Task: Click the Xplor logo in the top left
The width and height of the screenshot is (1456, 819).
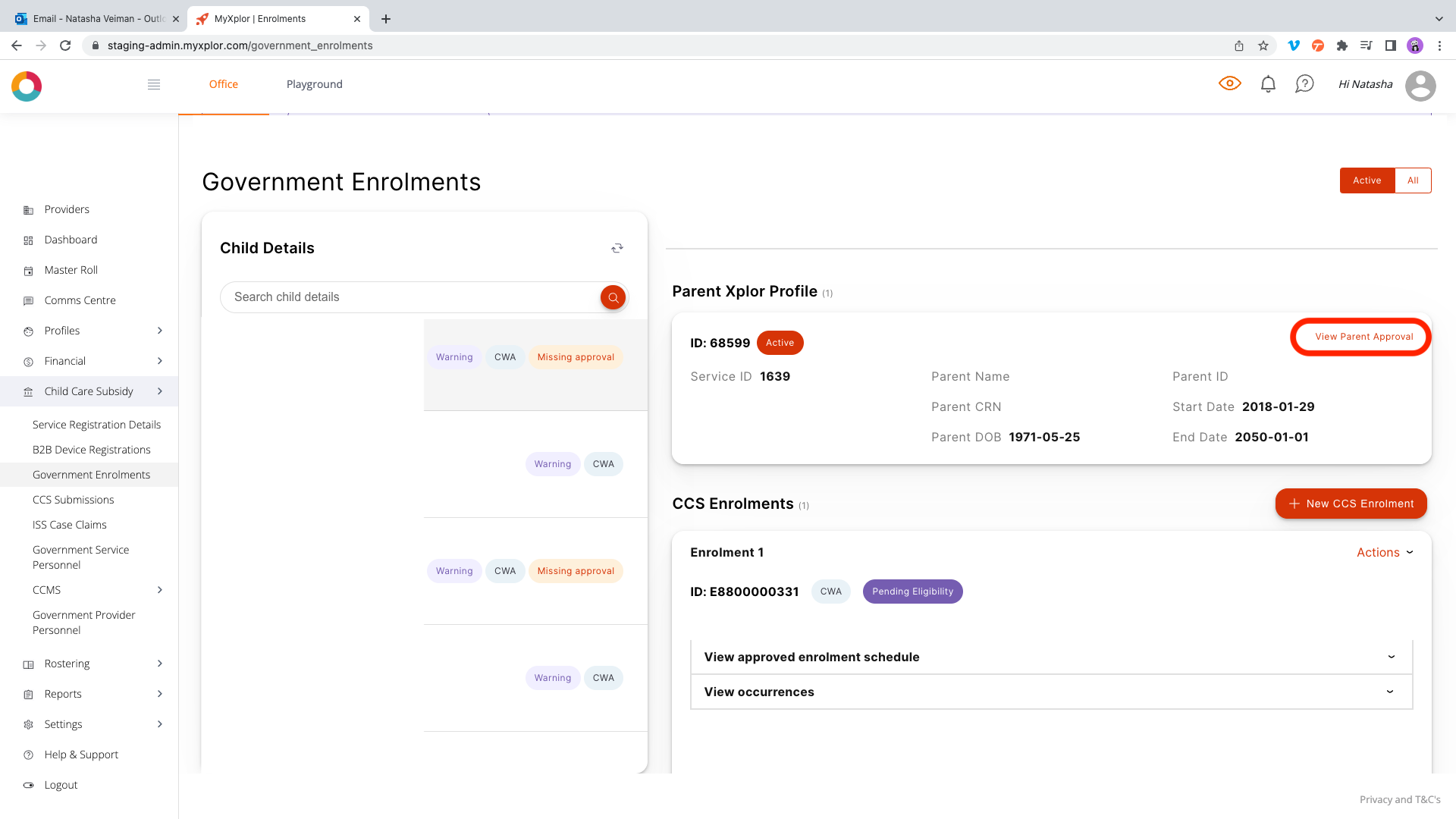Action: tap(27, 86)
